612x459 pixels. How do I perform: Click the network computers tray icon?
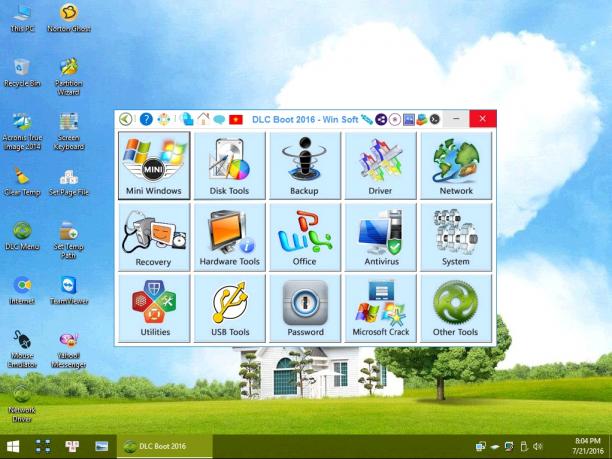click(x=480, y=446)
